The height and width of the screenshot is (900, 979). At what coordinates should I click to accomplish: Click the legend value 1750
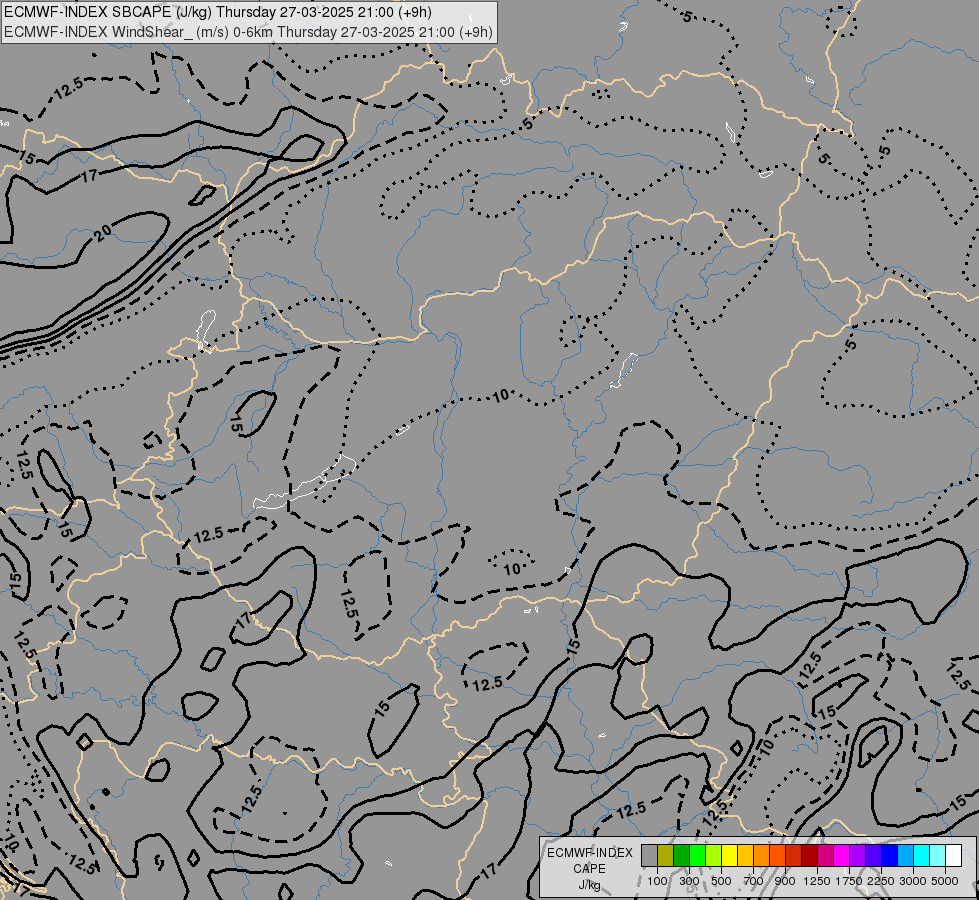pyautogui.click(x=849, y=881)
